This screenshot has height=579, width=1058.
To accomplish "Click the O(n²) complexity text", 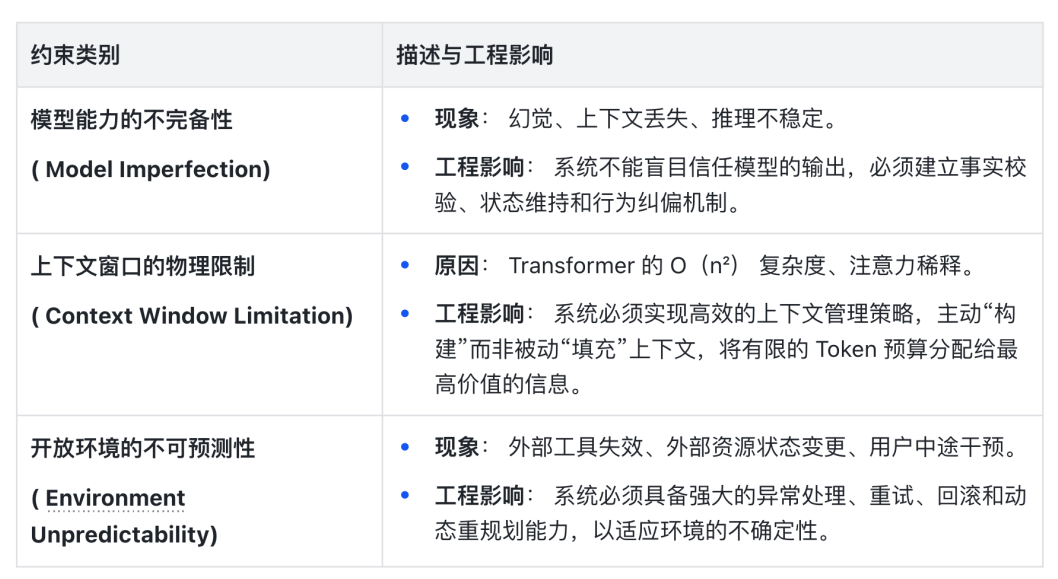I will pyautogui.click(x=709, y=265).
